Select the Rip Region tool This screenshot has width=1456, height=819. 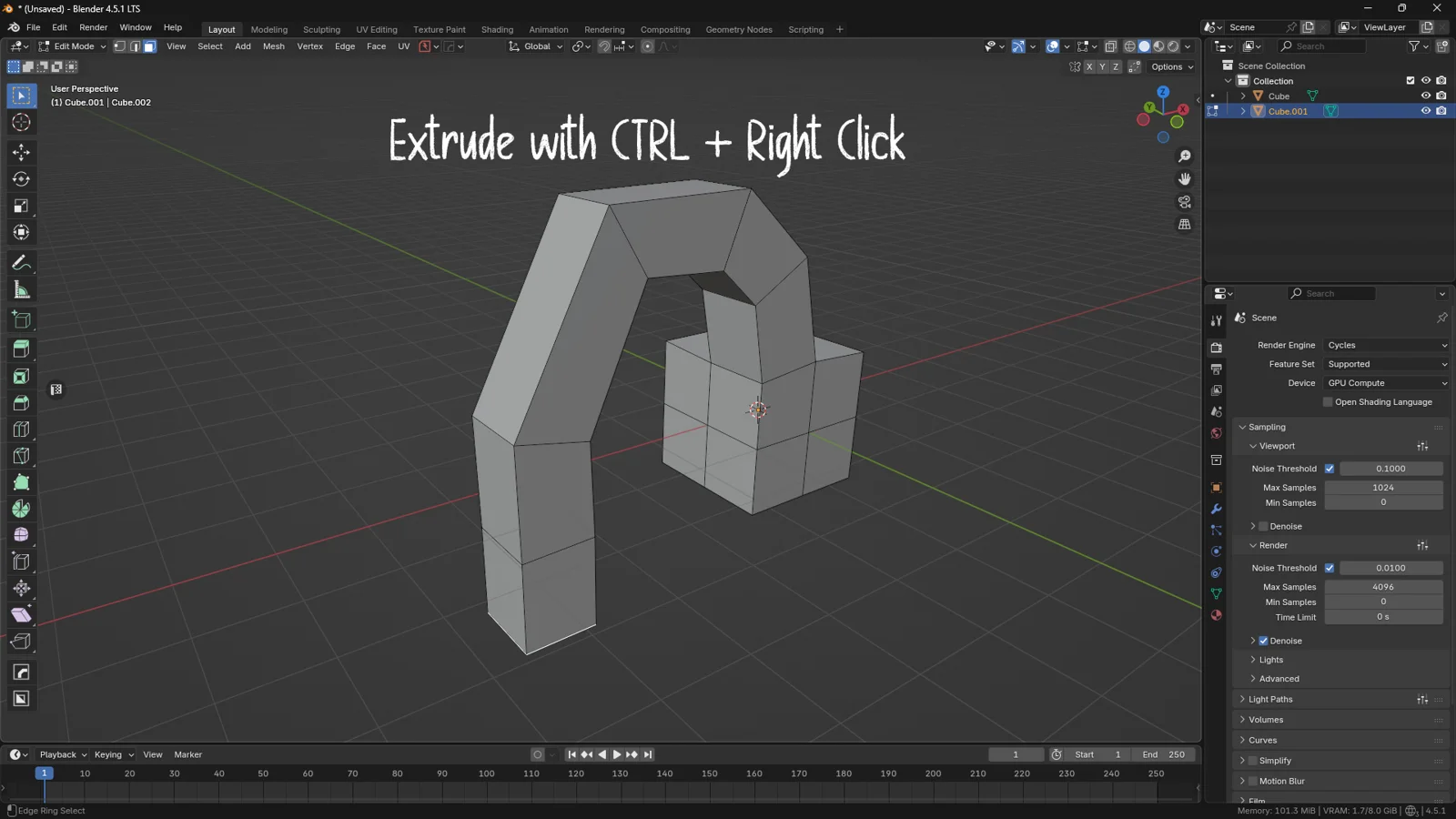[21, 642]
